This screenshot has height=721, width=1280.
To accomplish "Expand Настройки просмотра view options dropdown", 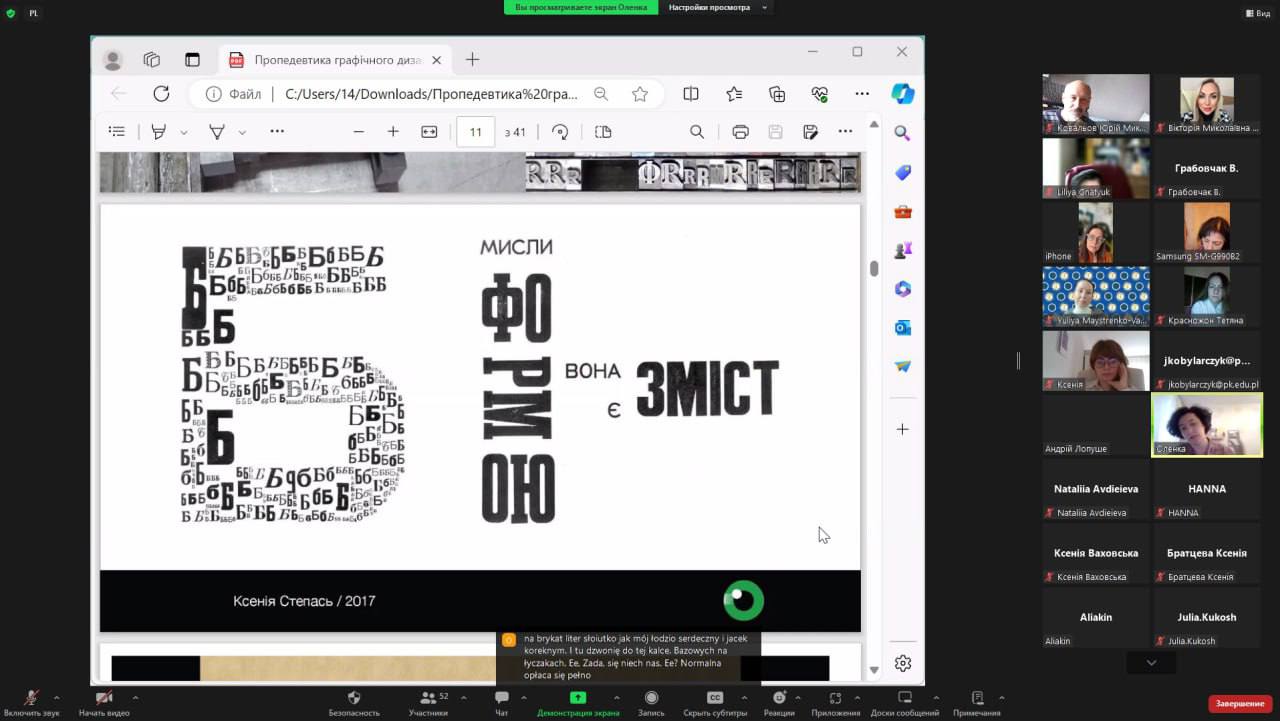I will [765, 7].
